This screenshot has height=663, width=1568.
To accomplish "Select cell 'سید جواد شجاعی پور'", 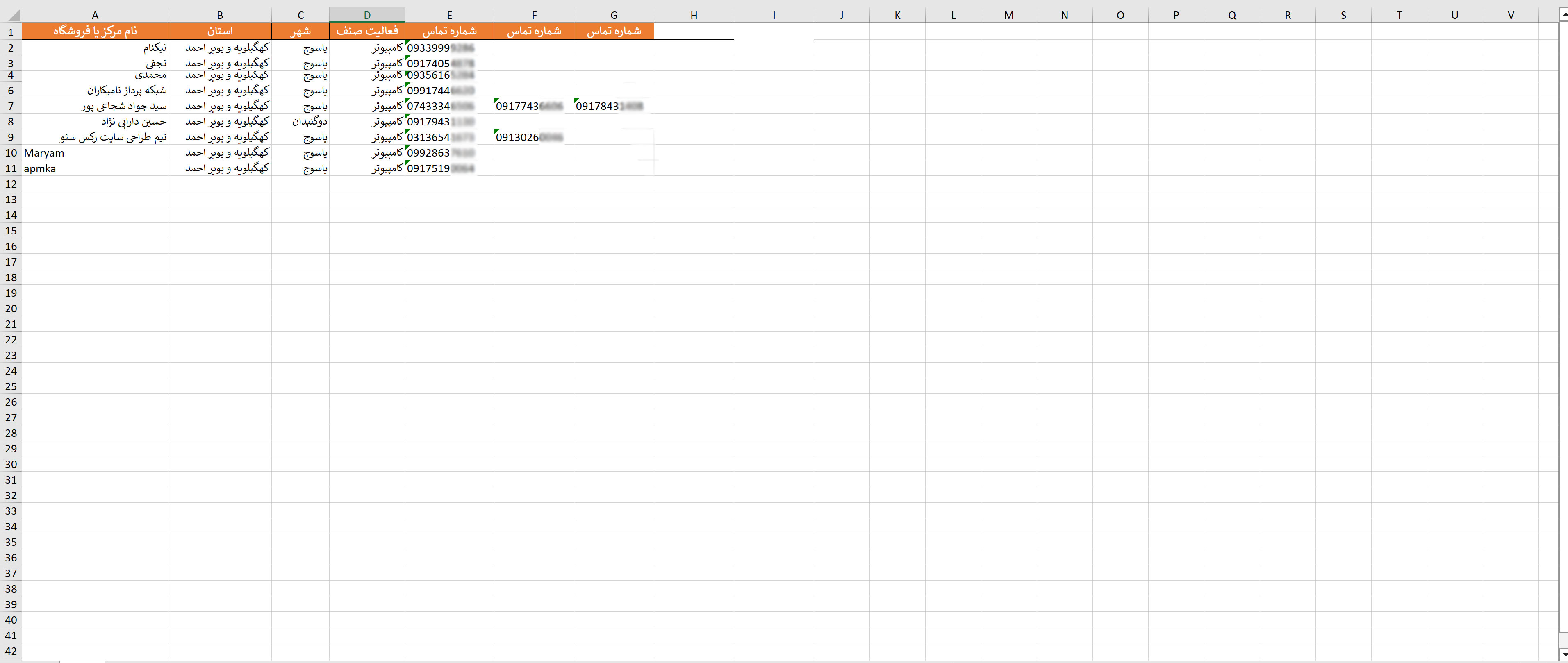I will [95, 106].
